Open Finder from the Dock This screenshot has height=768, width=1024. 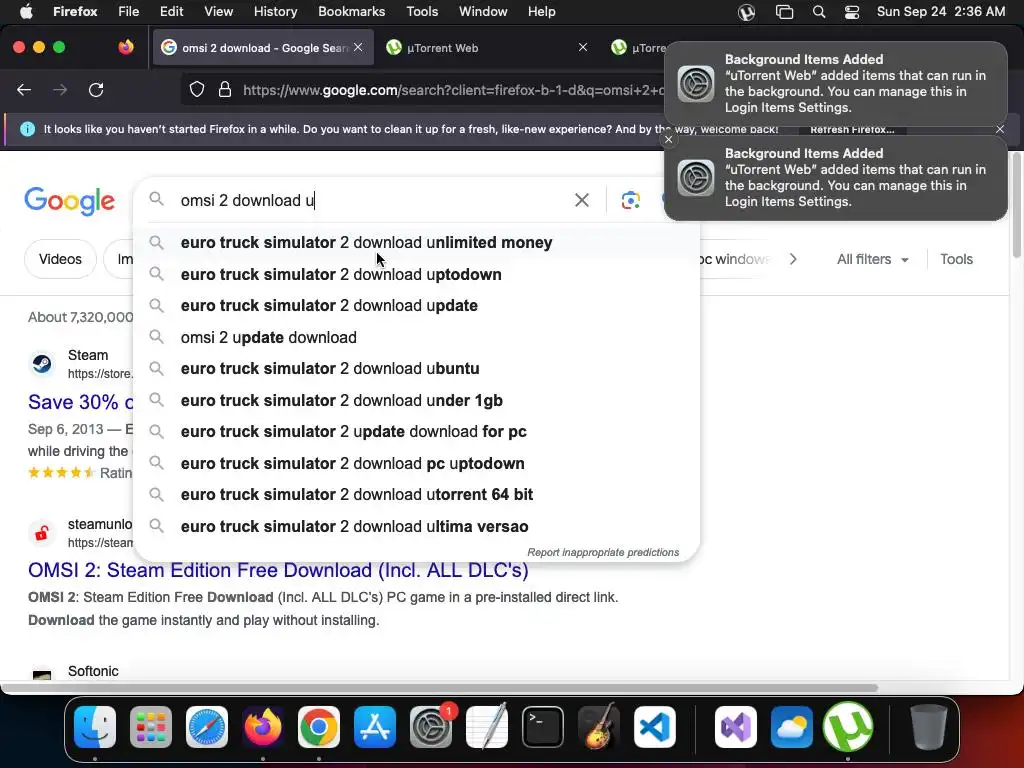tap(95, 727)
